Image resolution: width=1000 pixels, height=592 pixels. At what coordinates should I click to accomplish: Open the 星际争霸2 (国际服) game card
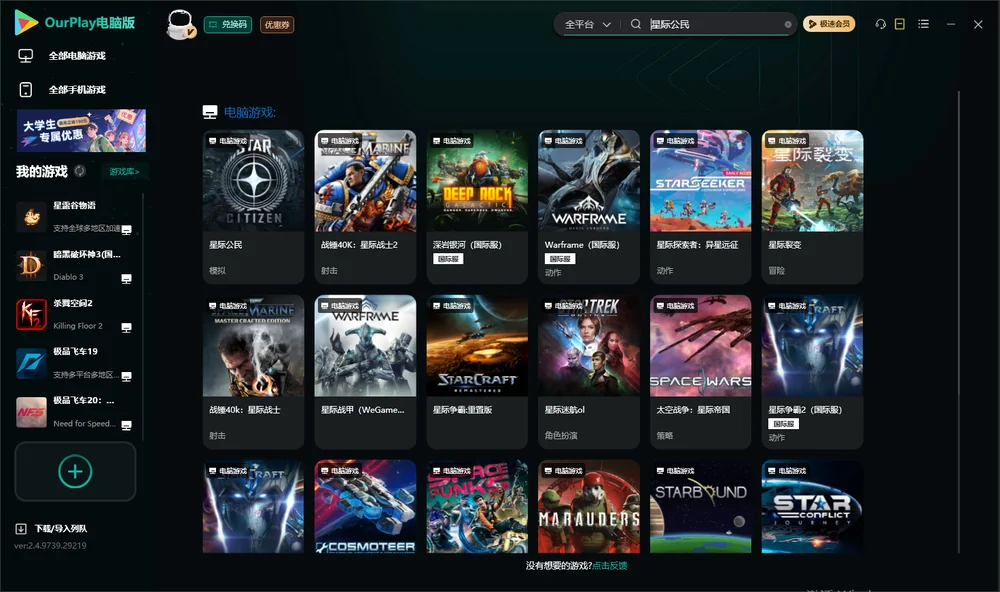[812, 372]
